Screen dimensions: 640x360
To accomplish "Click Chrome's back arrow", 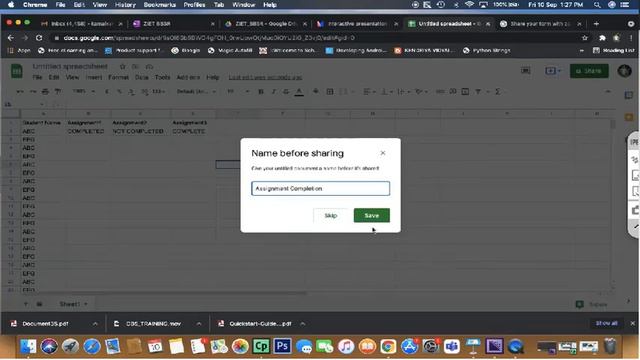I will [x=11, y=38].
